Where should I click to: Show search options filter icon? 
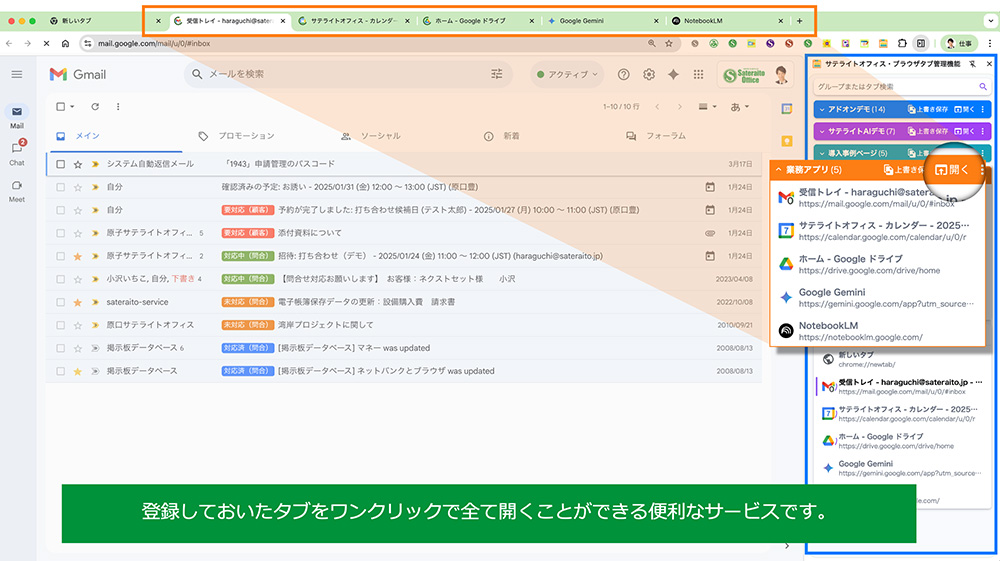point(497,75)
